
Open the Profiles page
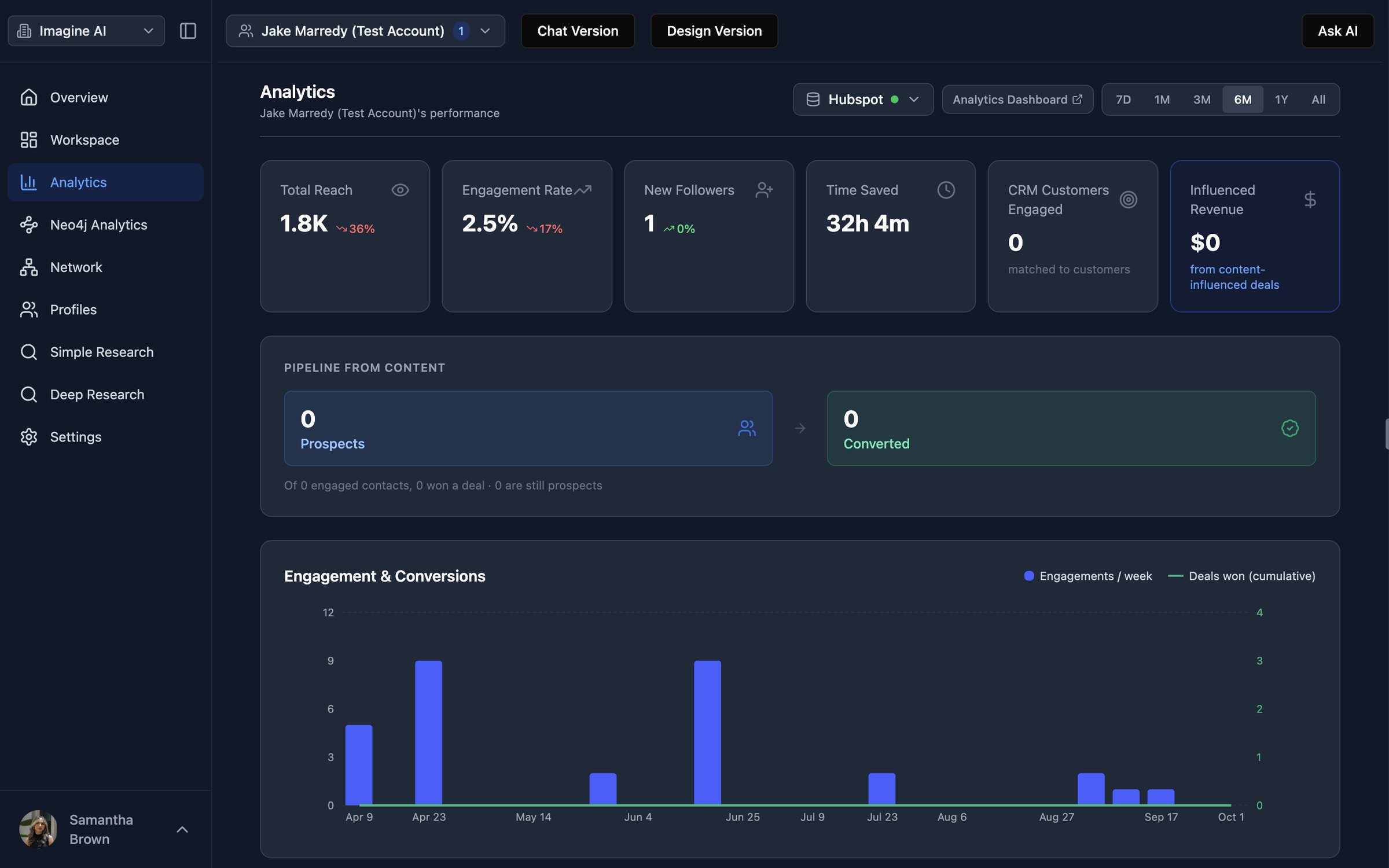click(105, 310)
